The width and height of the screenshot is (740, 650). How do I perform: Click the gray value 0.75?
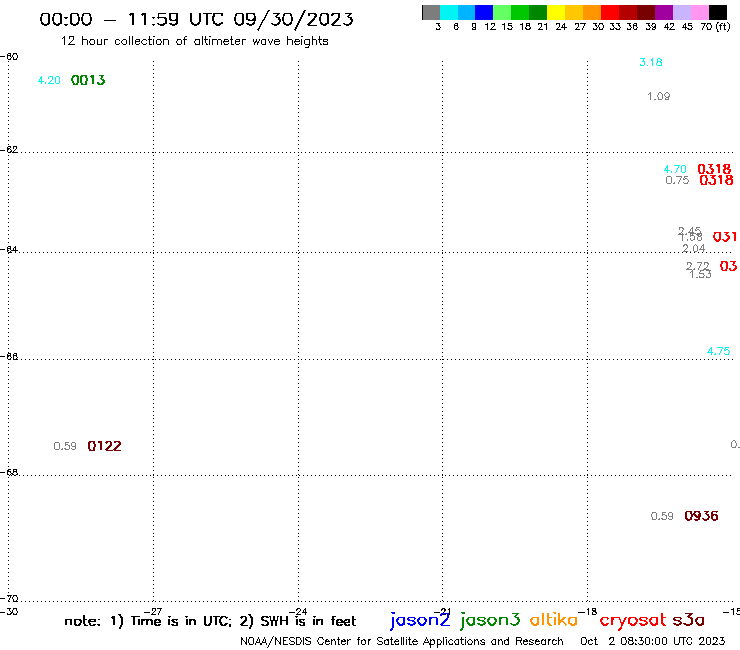point(677,180)
